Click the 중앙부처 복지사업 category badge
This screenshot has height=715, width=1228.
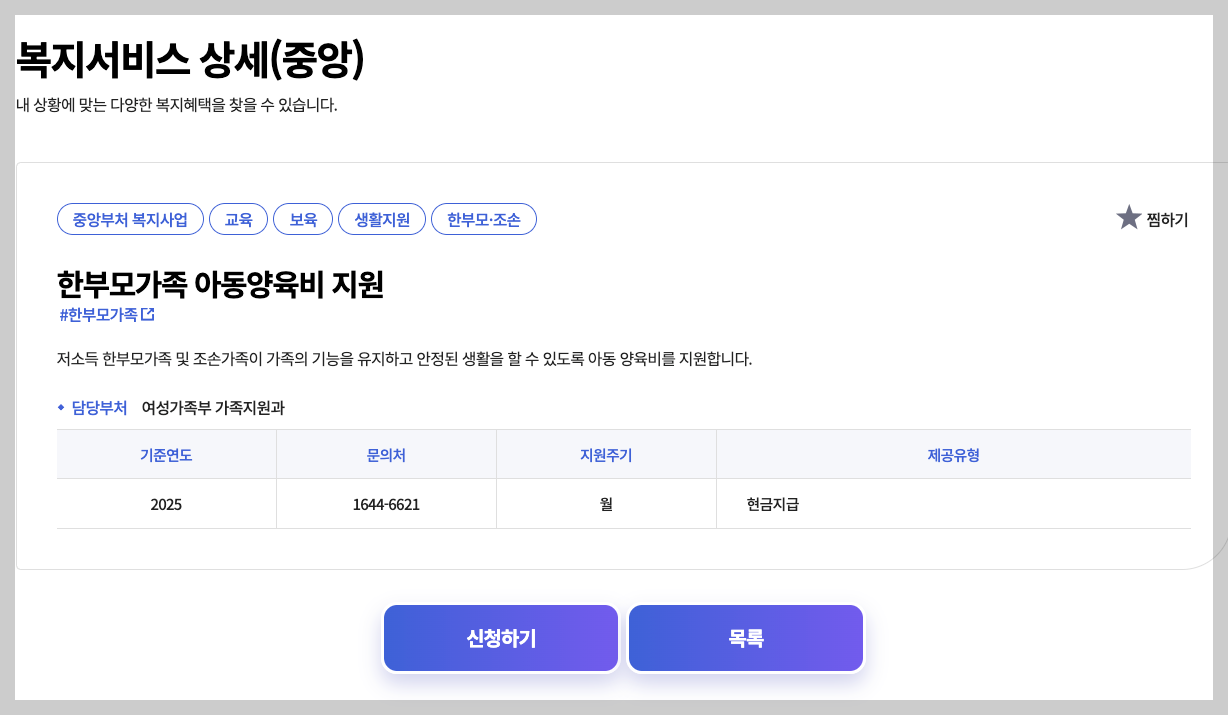click(x=130, y=219)
